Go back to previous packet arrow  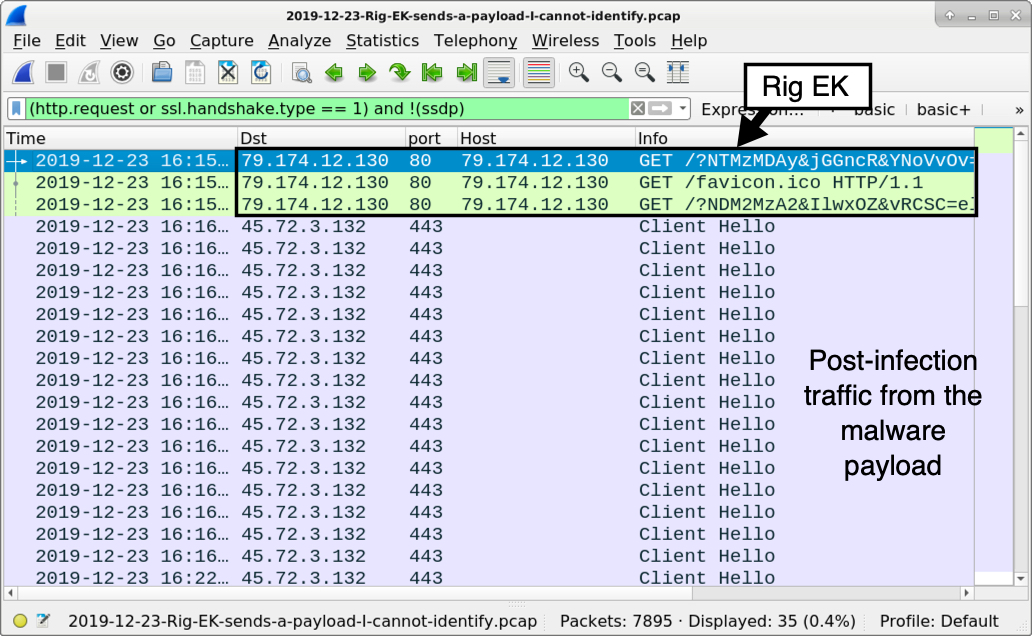[334, 72]
